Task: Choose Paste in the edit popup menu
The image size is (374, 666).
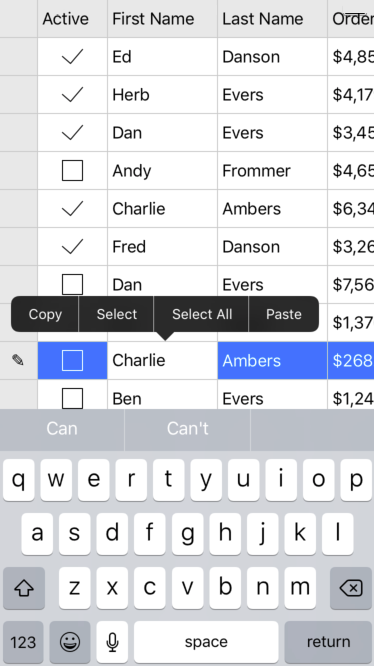Action: pos(284,314)
